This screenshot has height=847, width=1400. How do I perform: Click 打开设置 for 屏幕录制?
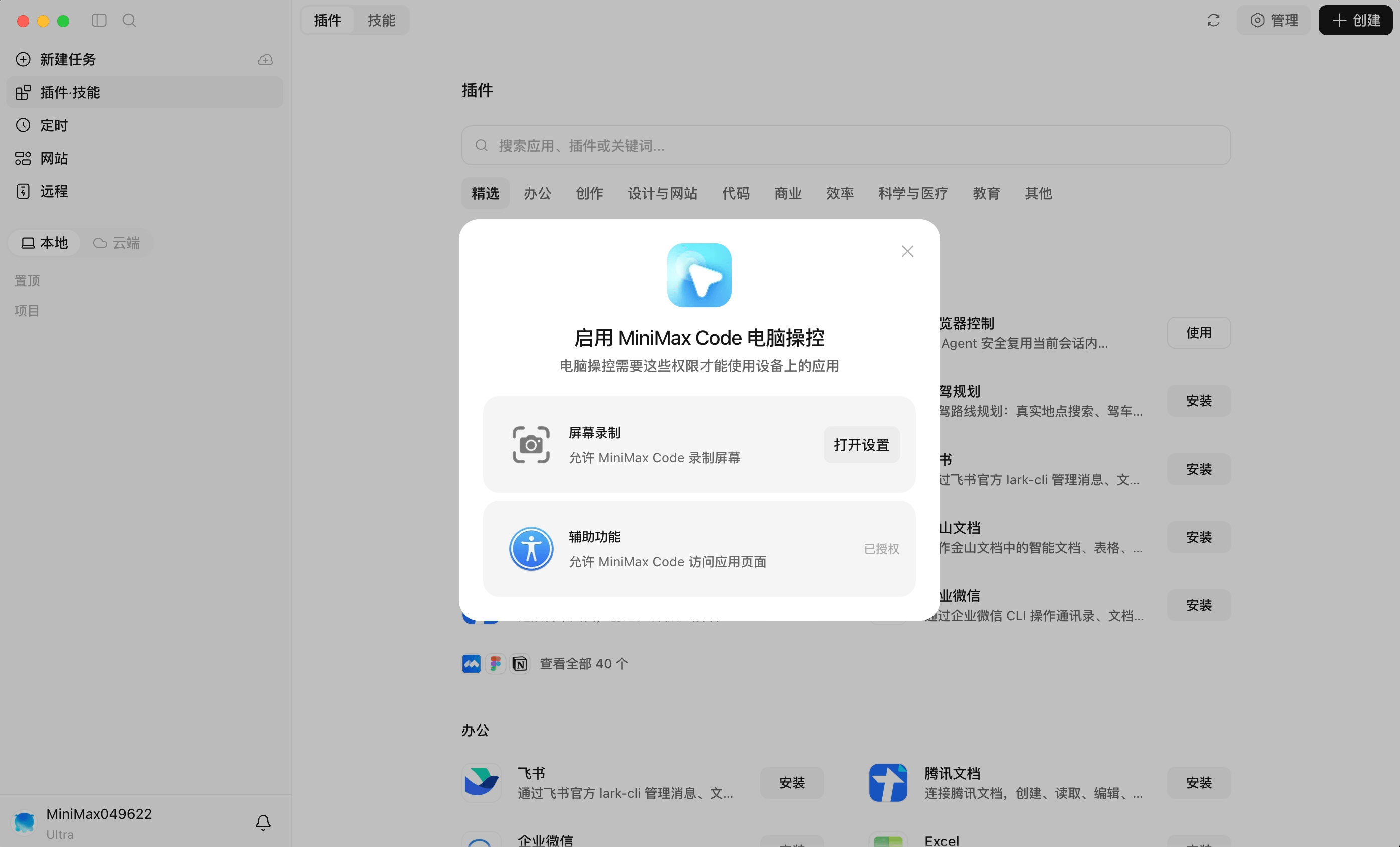click(x=861, y=445)
